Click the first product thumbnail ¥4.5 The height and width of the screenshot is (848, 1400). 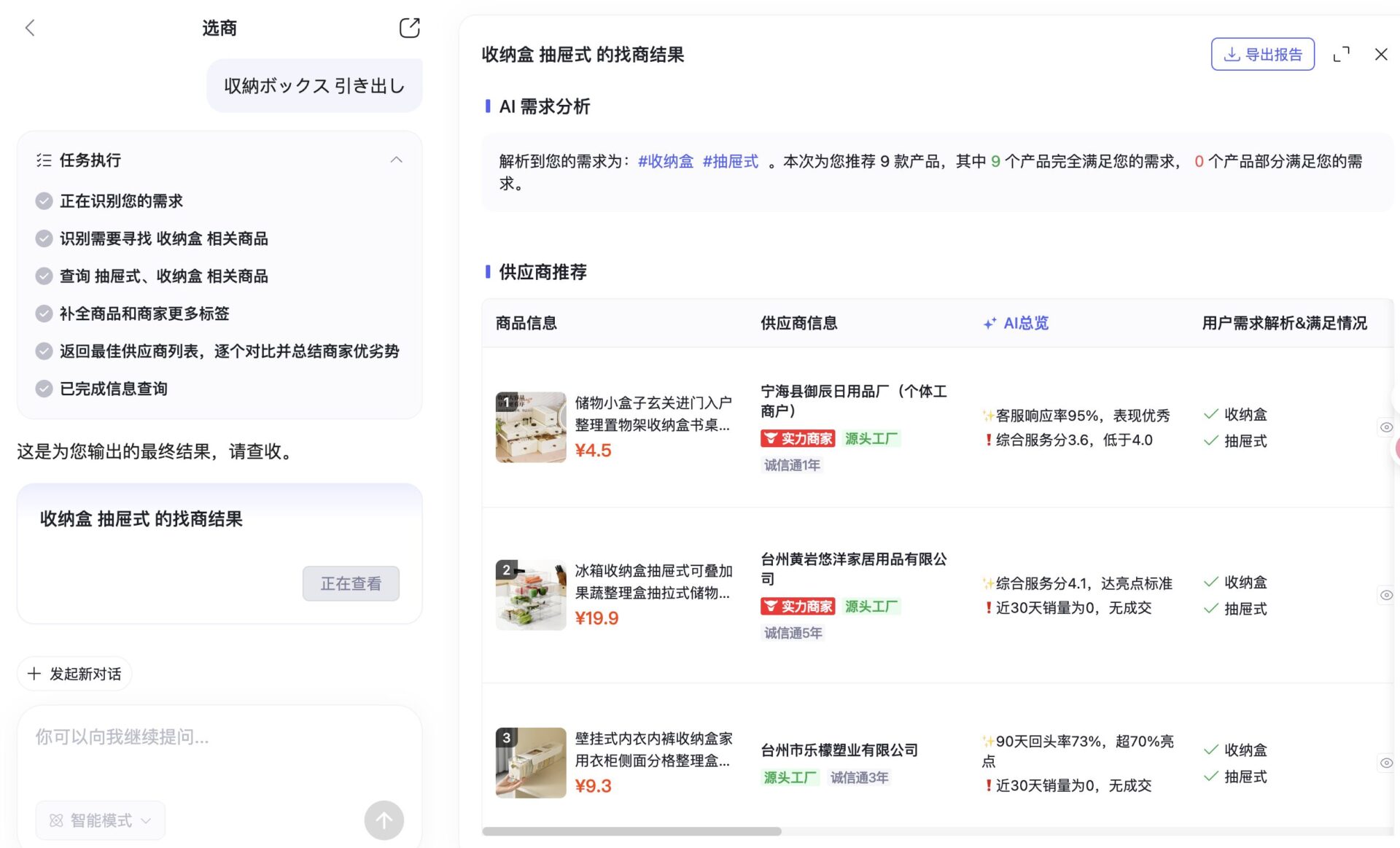point(530,427)
